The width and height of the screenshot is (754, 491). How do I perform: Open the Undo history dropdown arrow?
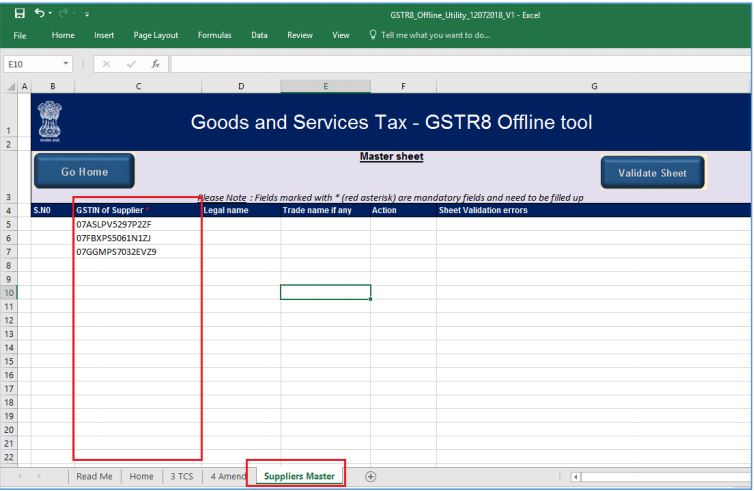click(50, 14)
